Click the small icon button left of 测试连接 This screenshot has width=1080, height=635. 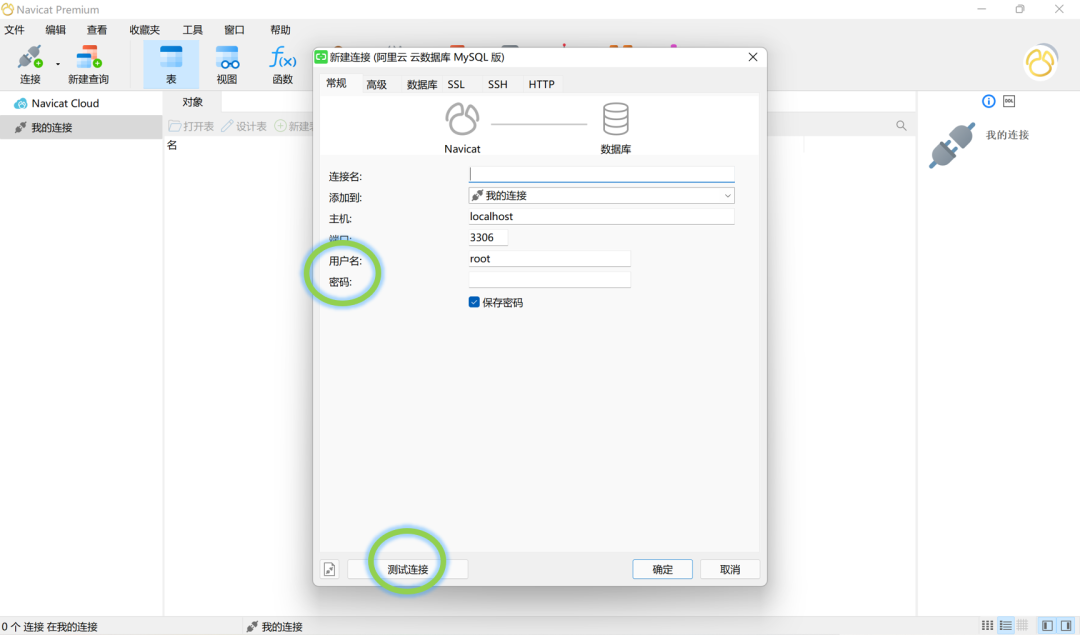pos(330,570)
